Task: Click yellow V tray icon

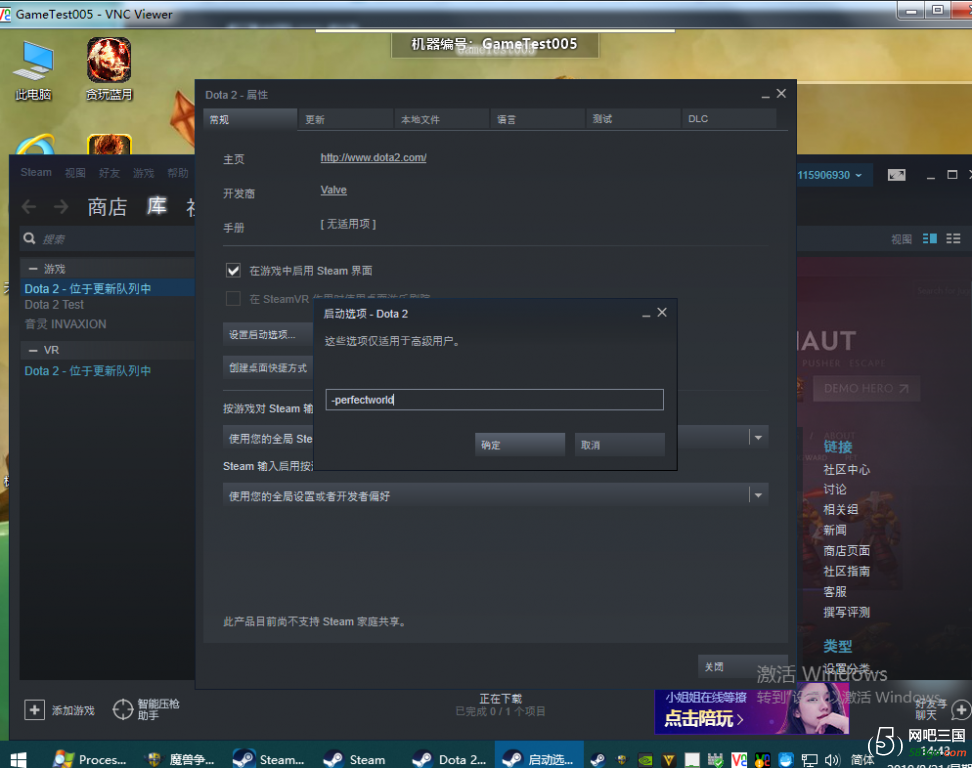Action: pos(669,760)
